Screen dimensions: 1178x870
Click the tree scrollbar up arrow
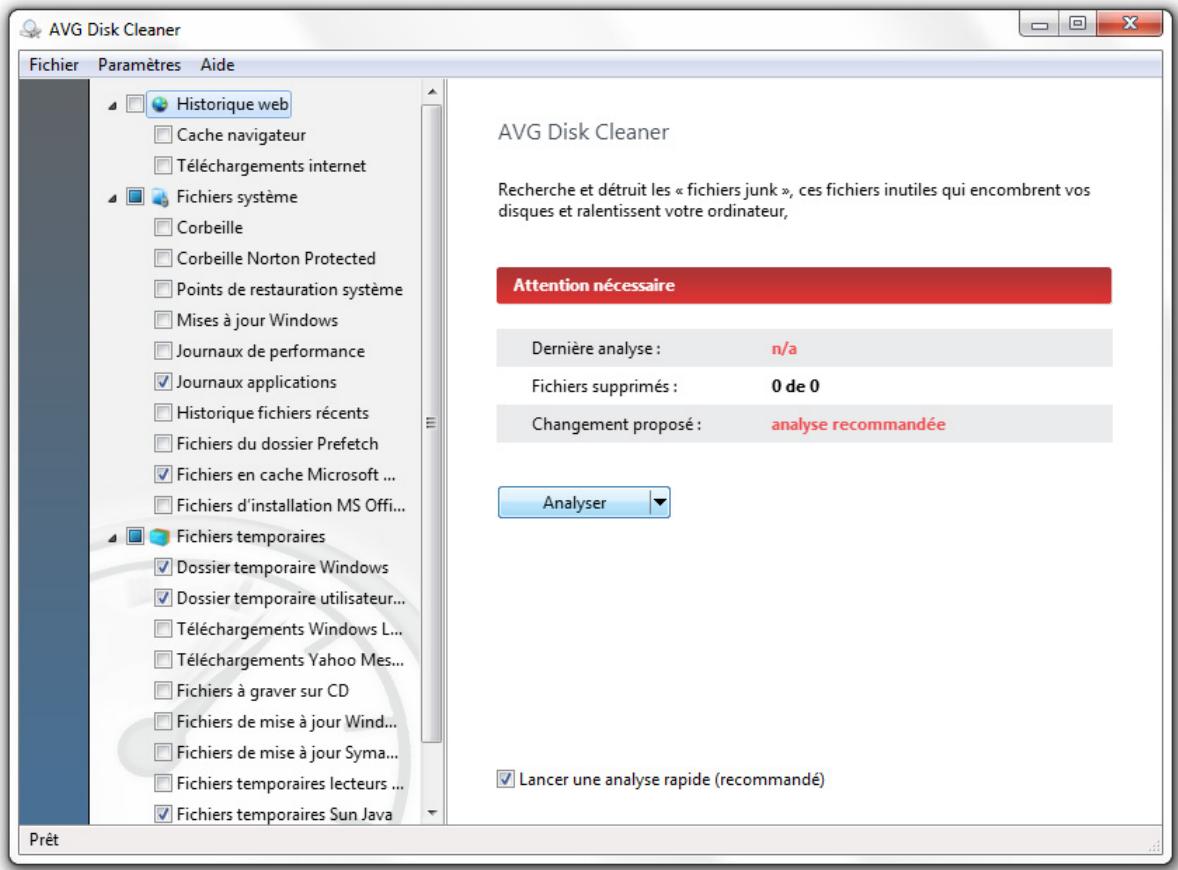432,92
